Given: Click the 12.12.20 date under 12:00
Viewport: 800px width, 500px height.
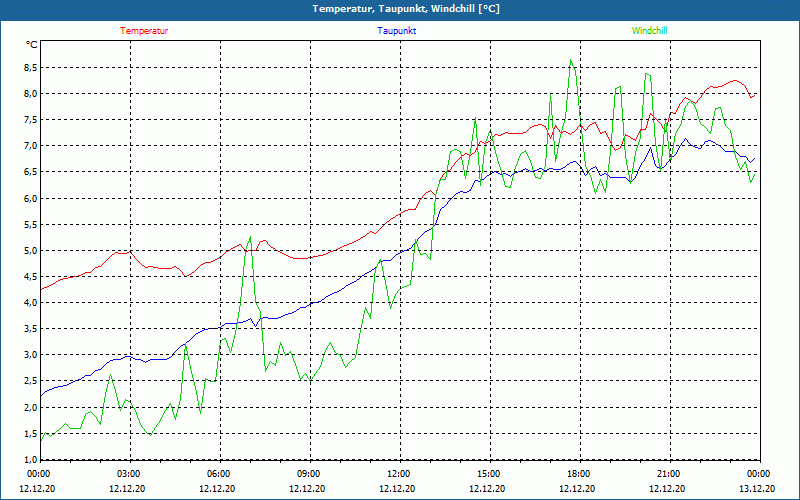Looking at the screenshot, I should pos(397,488).
